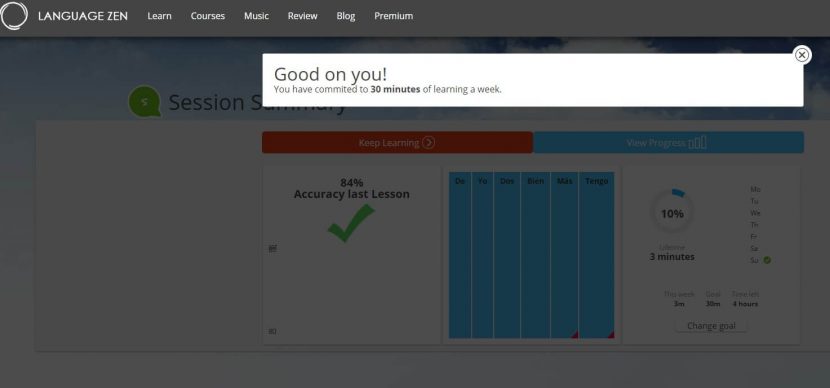Click the green check next to Su

click(767, 260)
